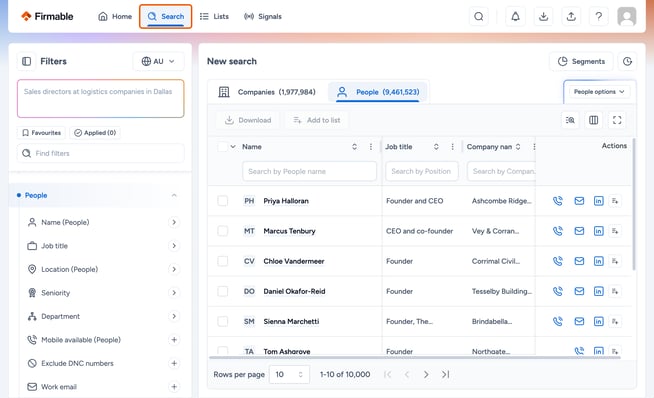This screenshot has height=398, width=654.
Task: Add the Exclude DNC numbers filter
Action: pos(174,363)
